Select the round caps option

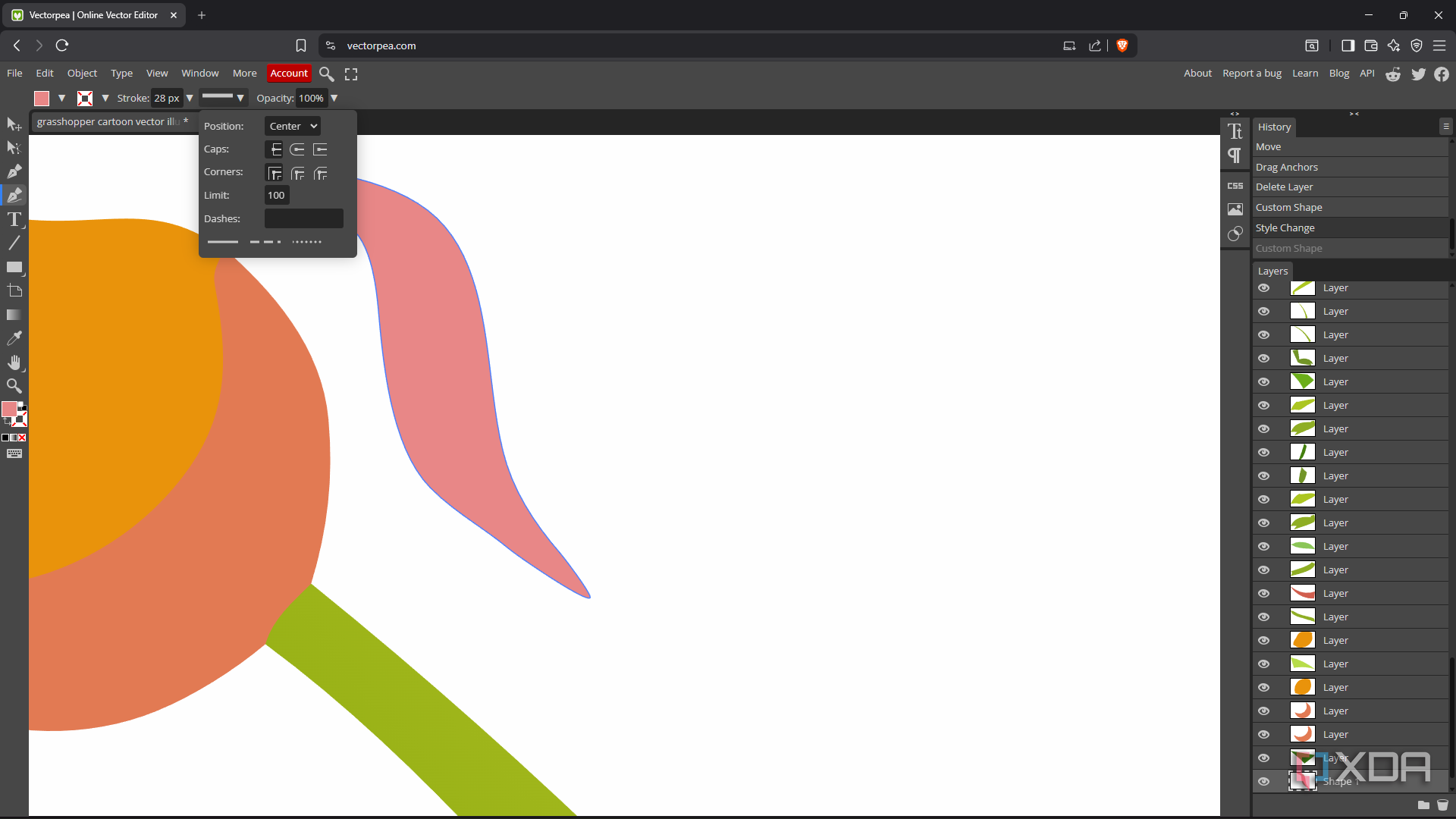(x=297, y=149)
